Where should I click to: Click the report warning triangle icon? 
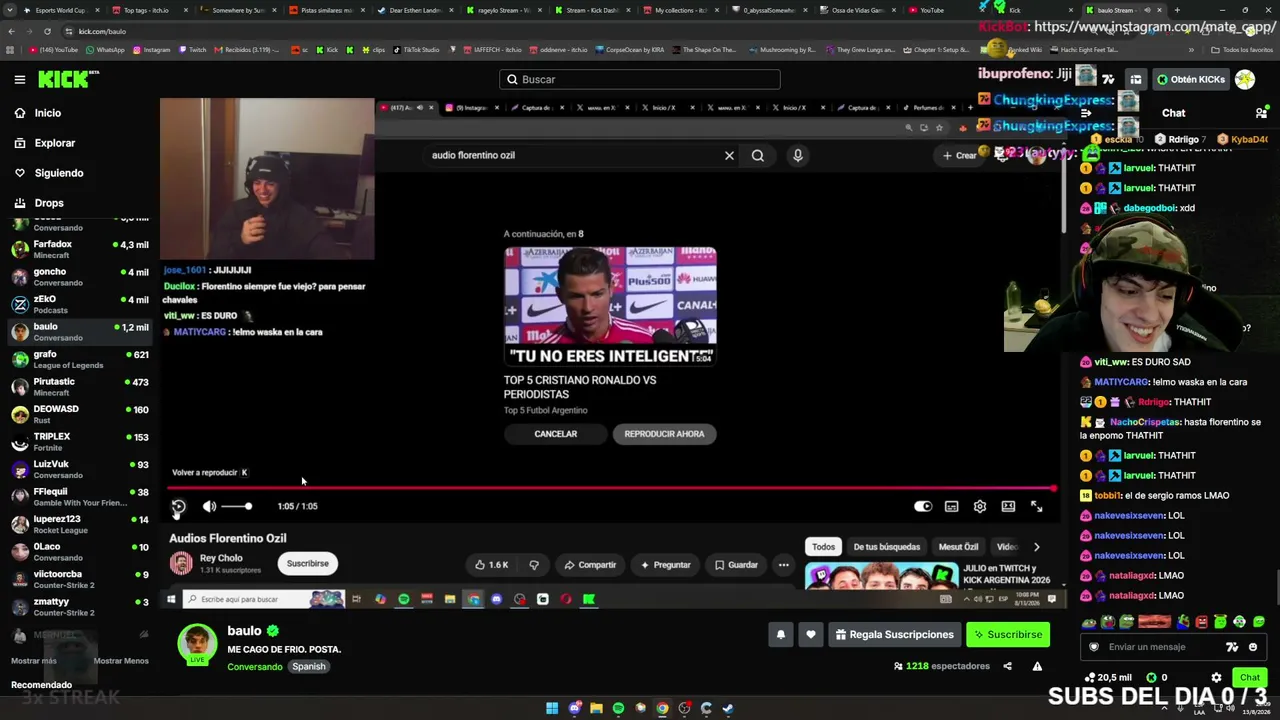(x=1037, y=666)
